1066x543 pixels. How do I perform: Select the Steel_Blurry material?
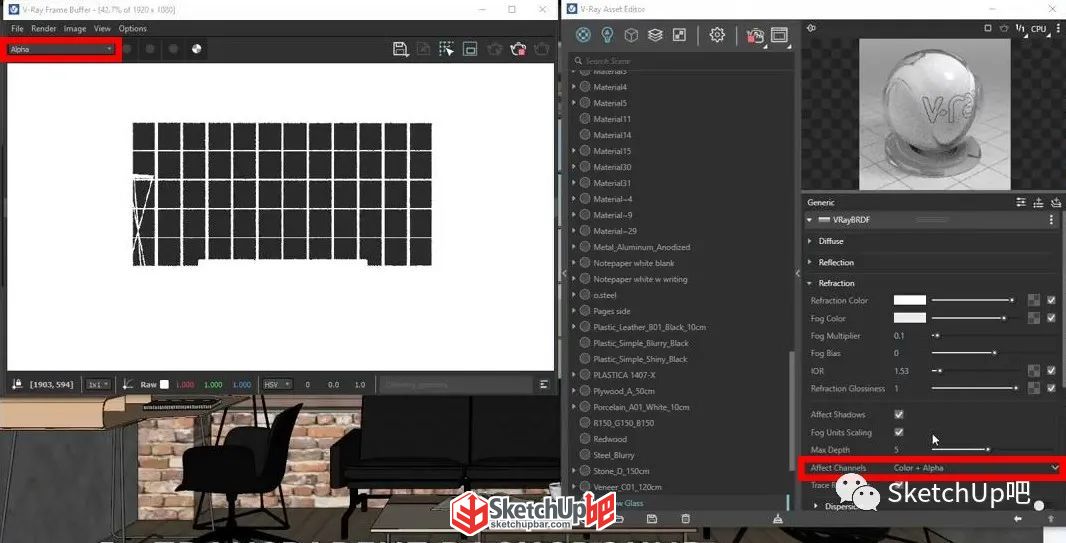point(613,455)
